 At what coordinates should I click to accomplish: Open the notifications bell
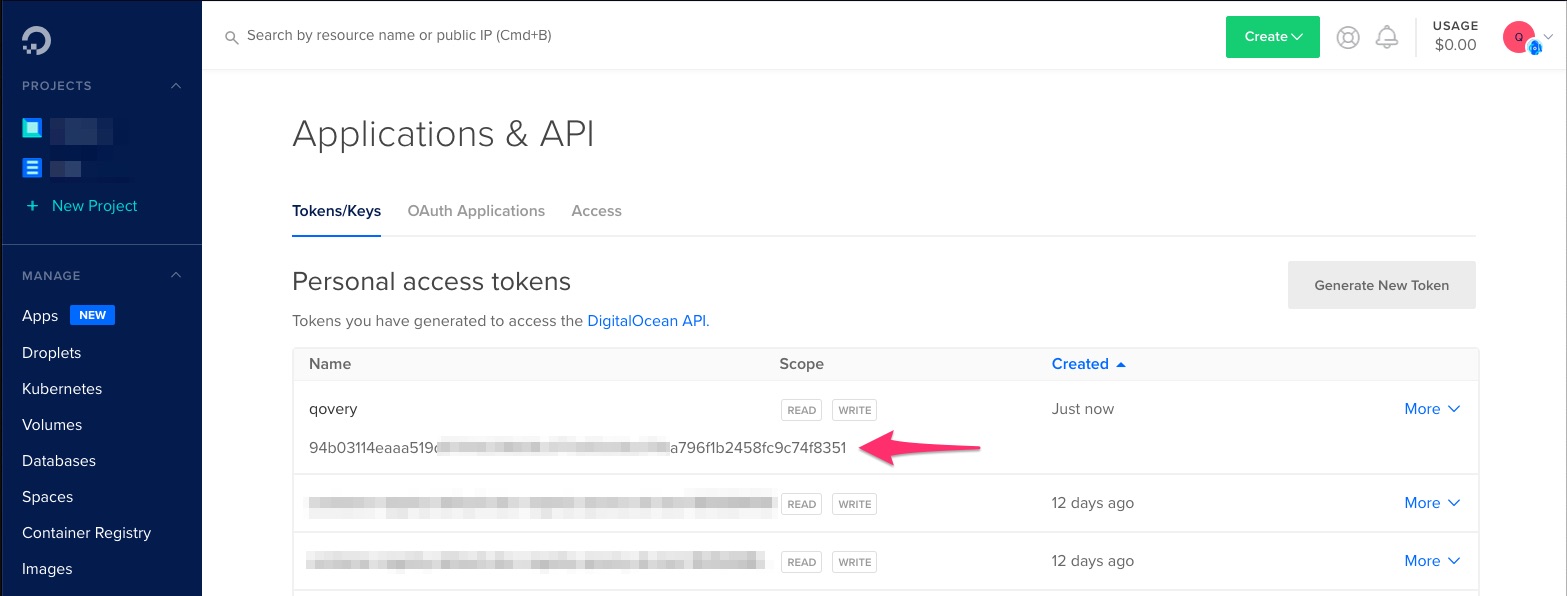1387,37
